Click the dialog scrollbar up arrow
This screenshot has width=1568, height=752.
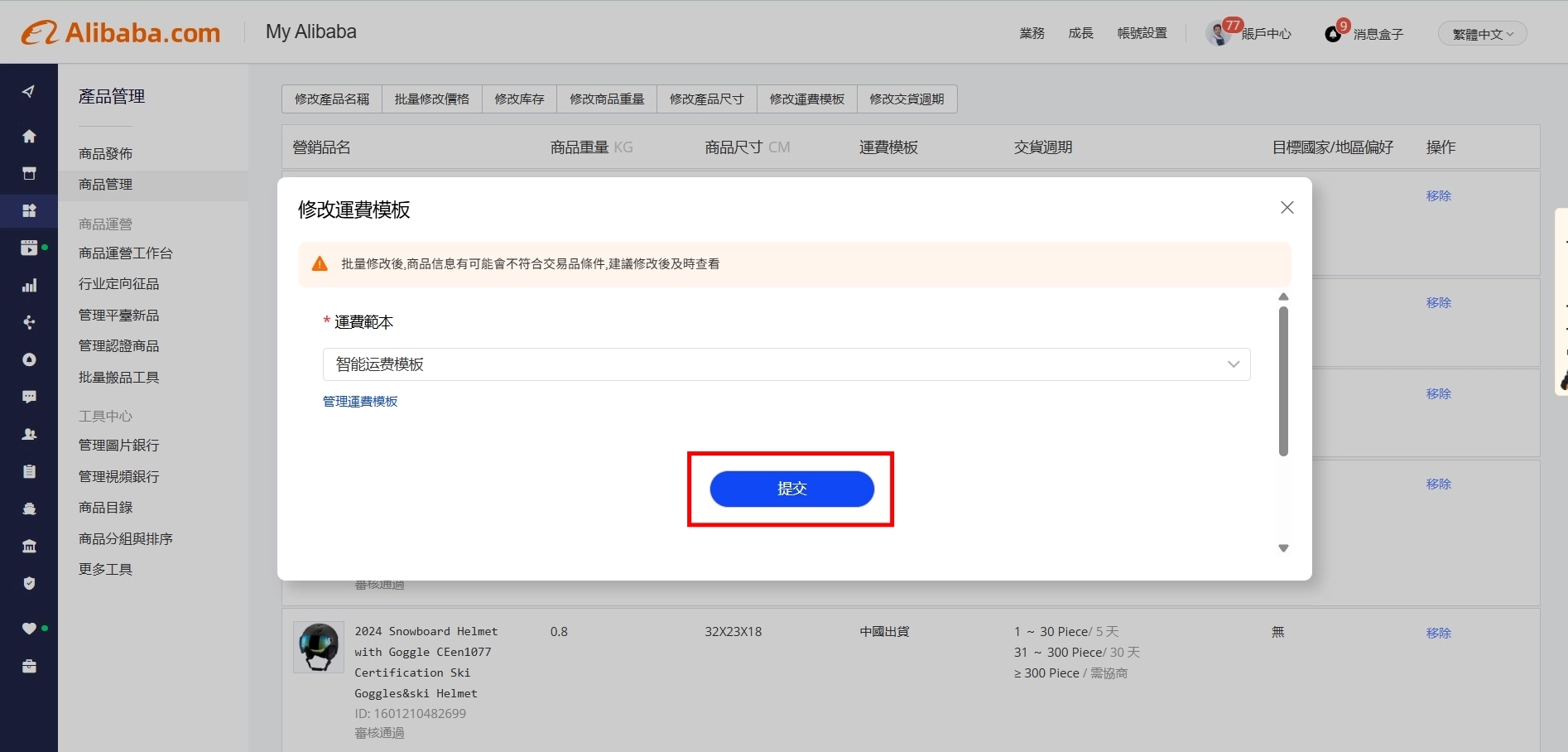pyautogui.click(x=1283, y=296)
